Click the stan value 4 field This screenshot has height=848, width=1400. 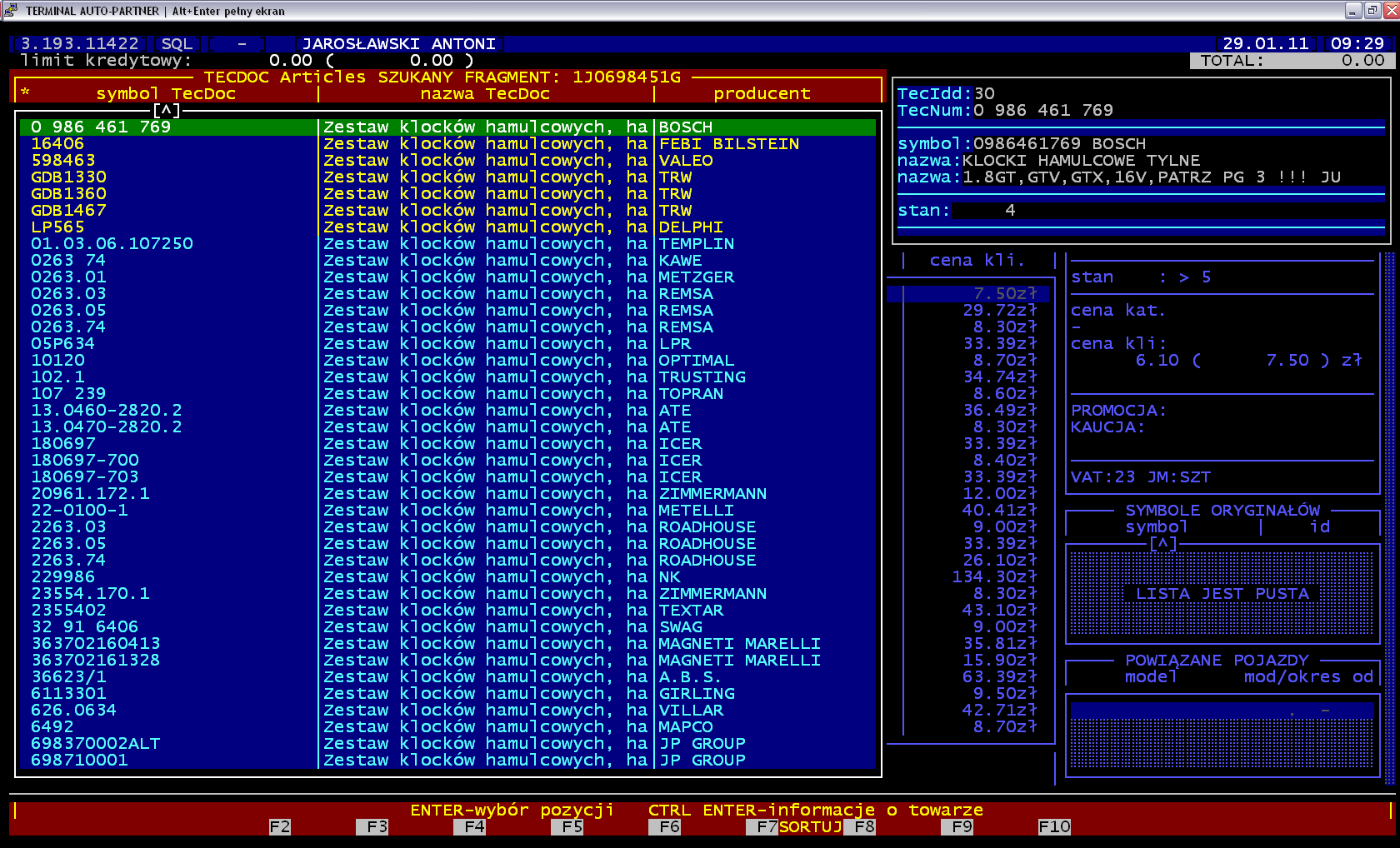pos(1010,210)
